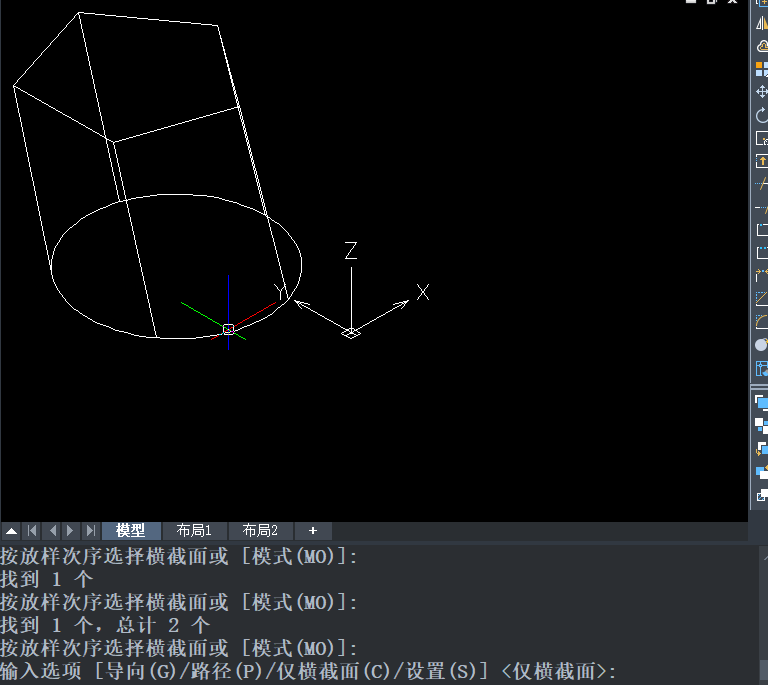Image resolution: width=768 pixels, height=685 pixels.
Task: Jump to the last layout tab
Action: (x=91, y=531)
